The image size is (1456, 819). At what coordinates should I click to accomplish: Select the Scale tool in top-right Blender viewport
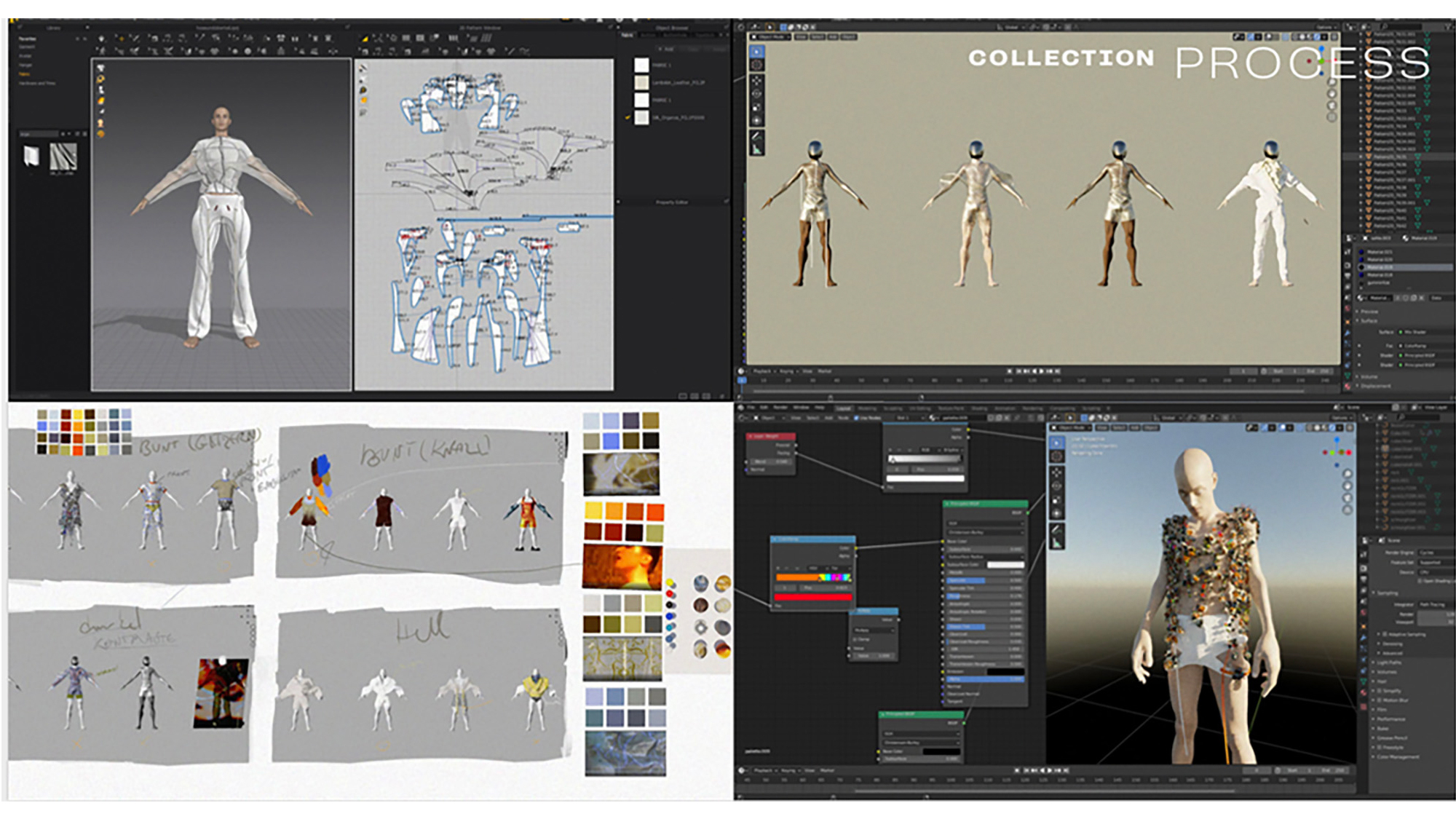[x=756, y=107]
